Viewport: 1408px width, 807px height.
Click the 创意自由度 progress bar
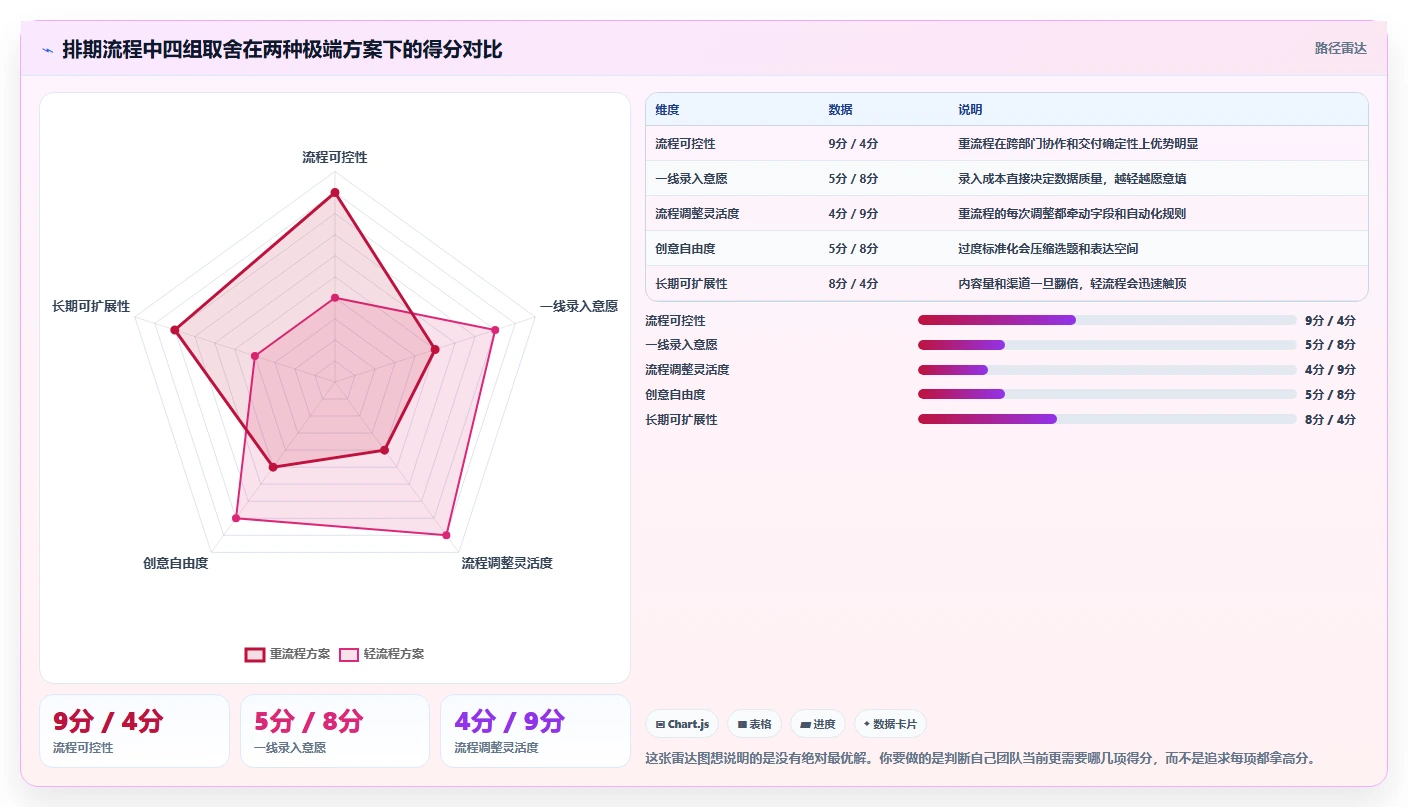click(x=1107, y=394)
